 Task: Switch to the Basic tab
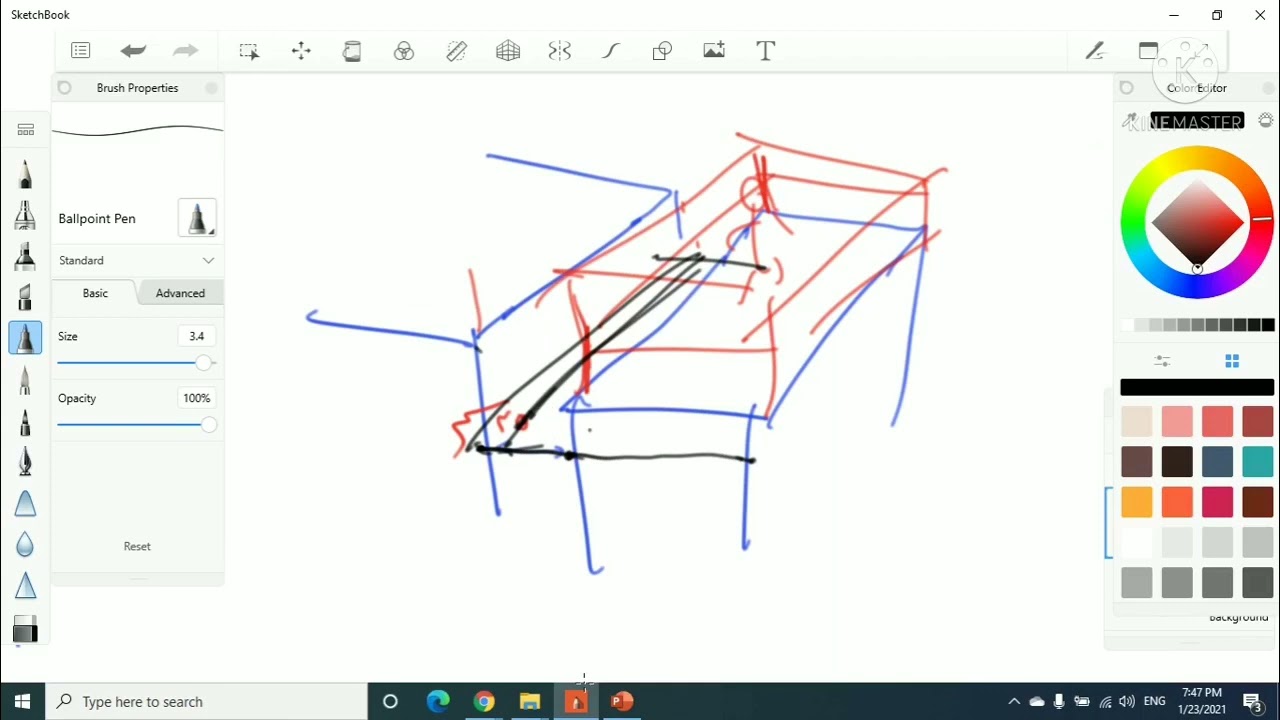pos(95,293)
